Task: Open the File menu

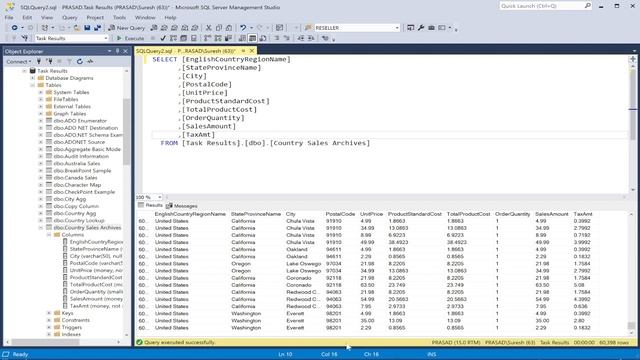Action: tap(9, 18)
